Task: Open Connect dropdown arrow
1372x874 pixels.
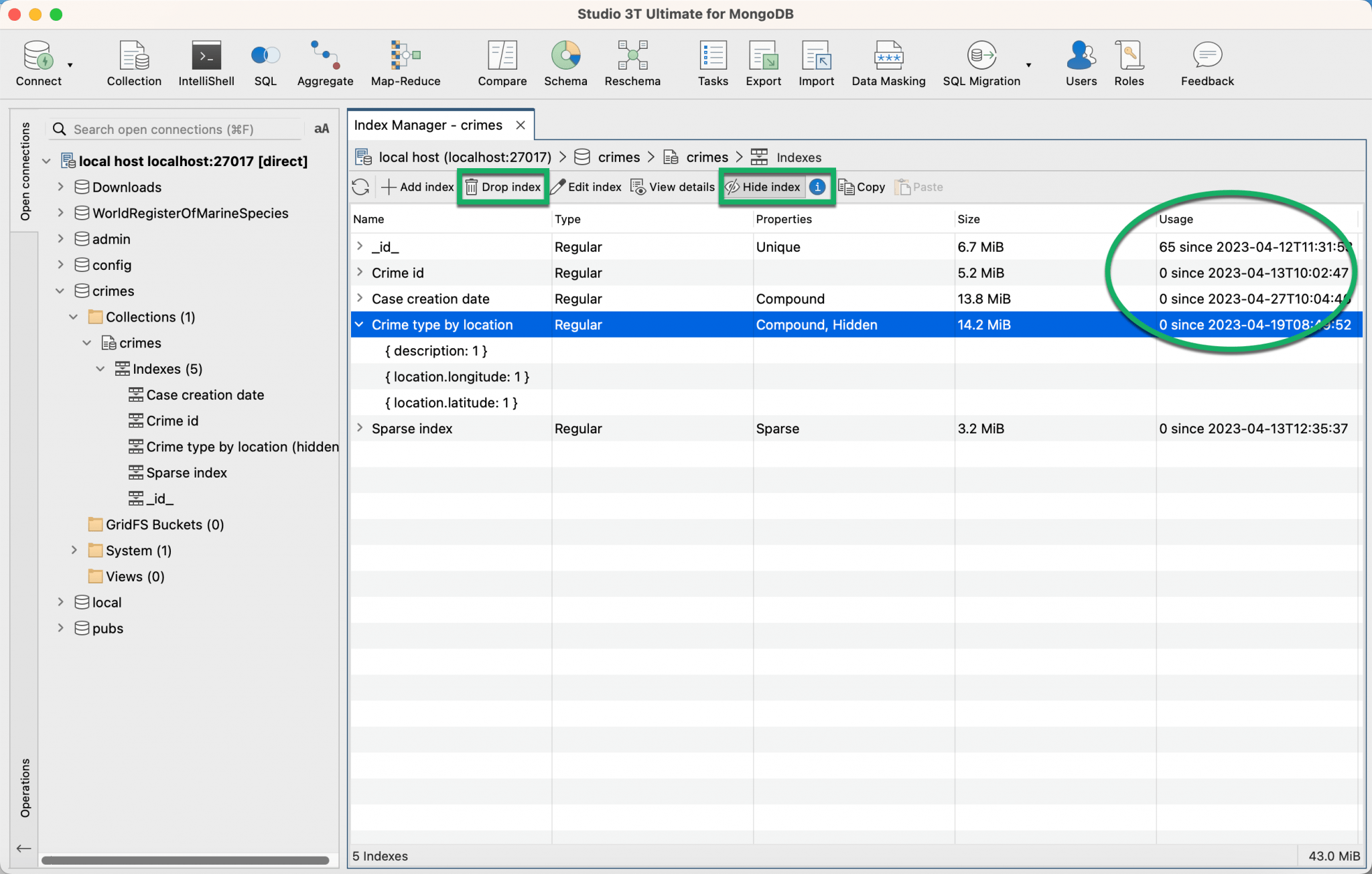Action: pyautogui.click(x=70, y=65)
